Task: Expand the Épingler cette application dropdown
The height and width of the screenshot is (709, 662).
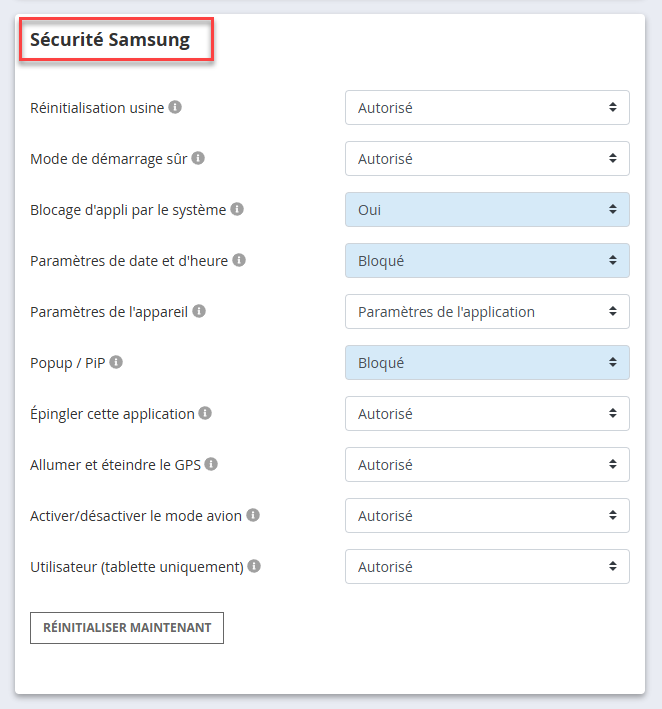Action: [487, 414]
